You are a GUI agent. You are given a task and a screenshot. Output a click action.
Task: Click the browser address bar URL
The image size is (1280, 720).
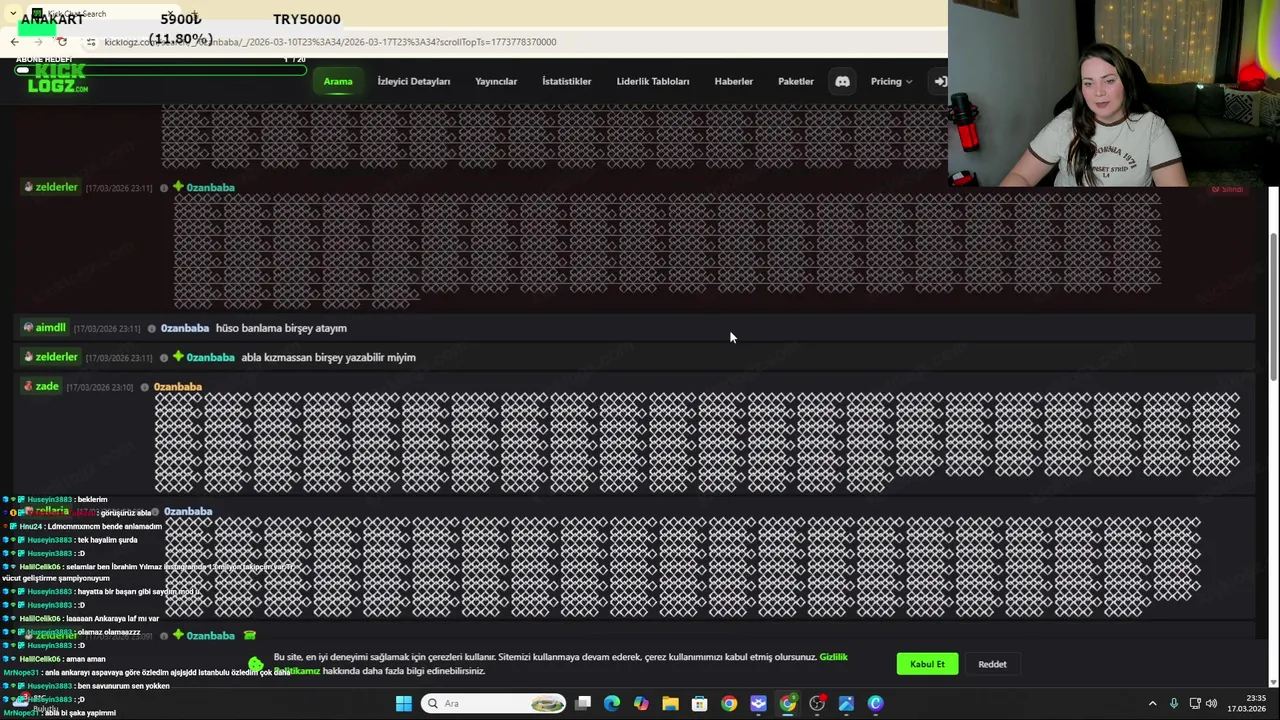(x=330, y=42)
